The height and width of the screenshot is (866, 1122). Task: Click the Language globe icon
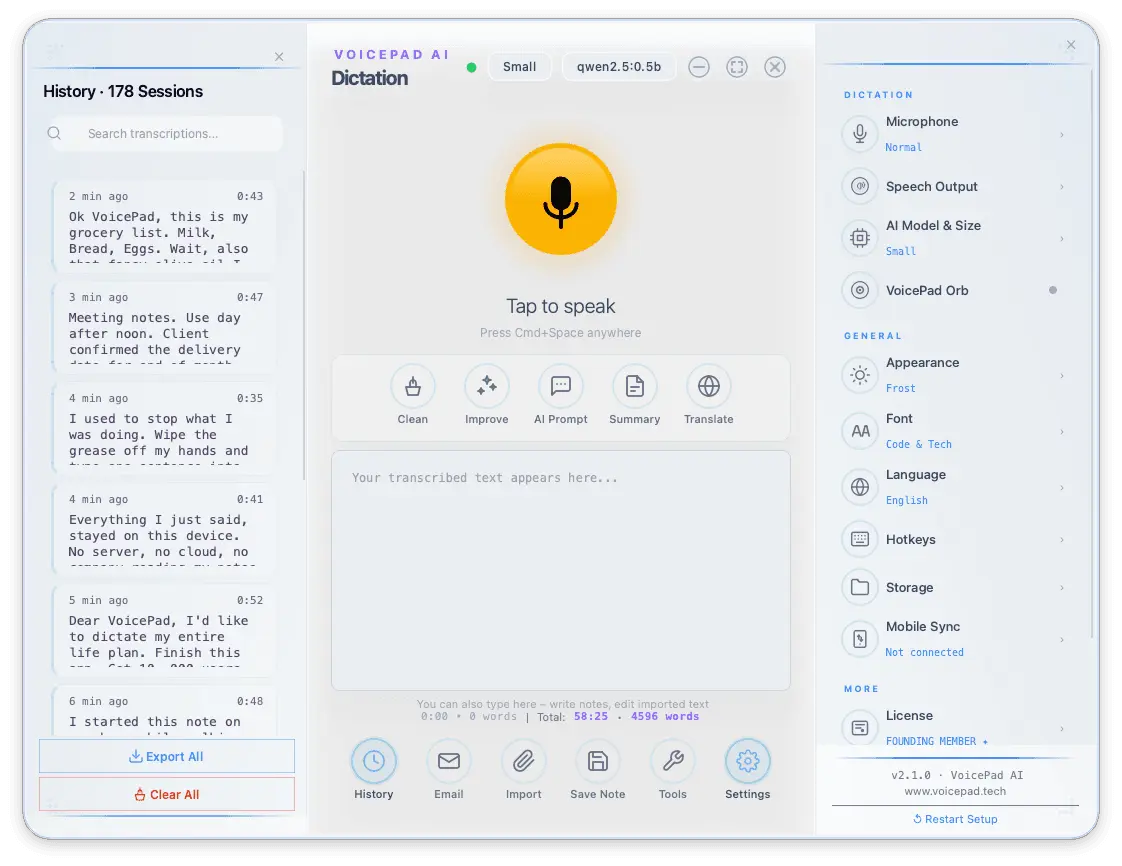click(x=859, y=487)
